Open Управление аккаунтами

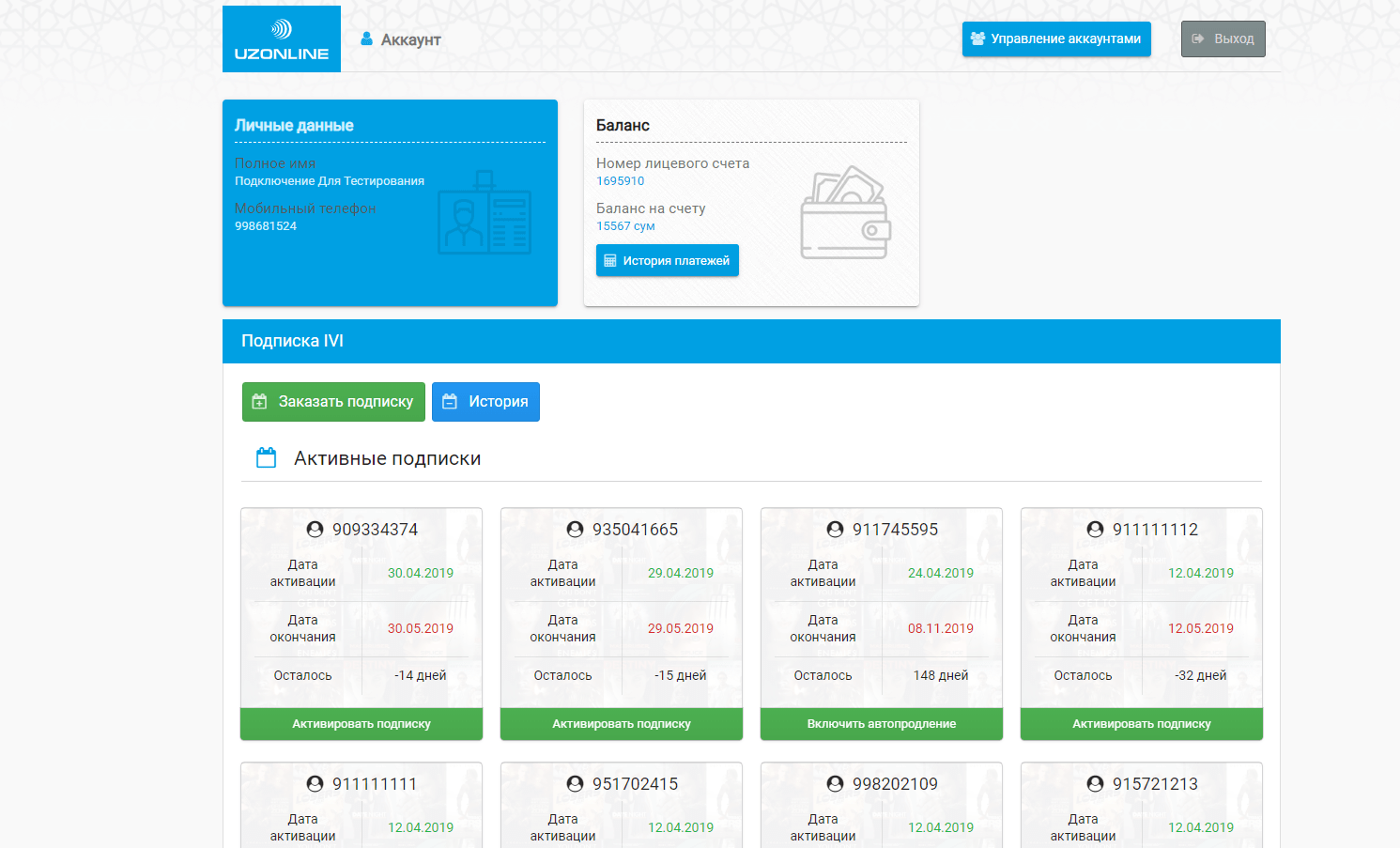click(x=1055, y=39)
